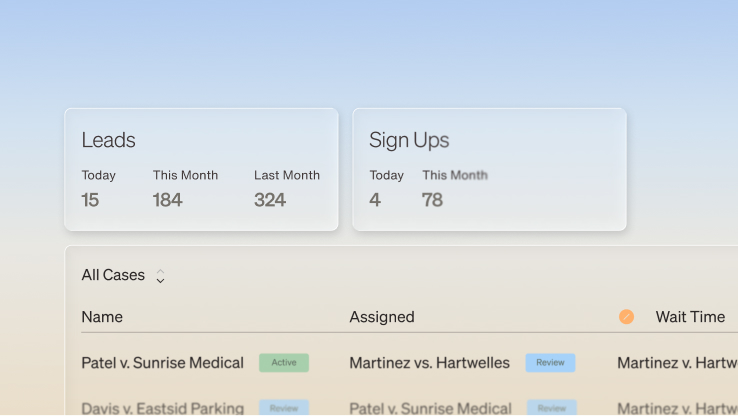Click Leads This Month value 184
The image size is (738, 416).
(168, 200)
